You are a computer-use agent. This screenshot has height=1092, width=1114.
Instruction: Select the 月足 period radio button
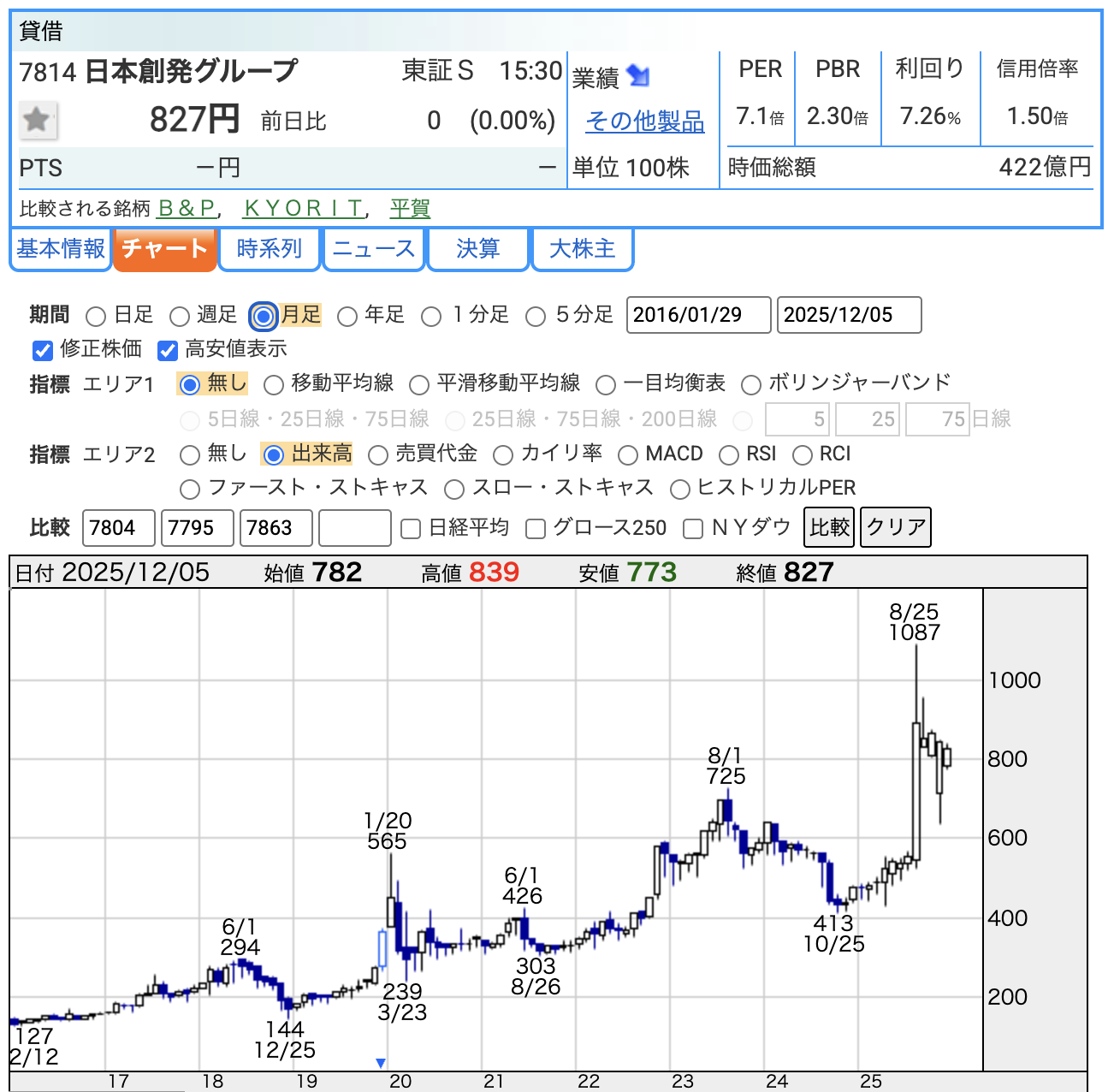(264, 317)
